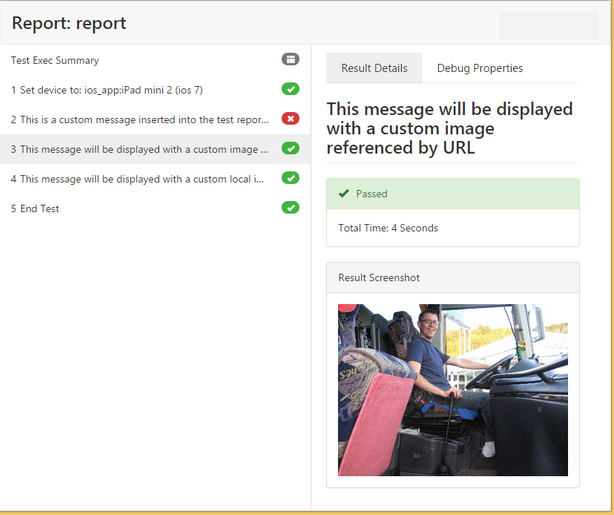Switch to the Result Details tab
The image size is (614, 515).
[374, 68]
